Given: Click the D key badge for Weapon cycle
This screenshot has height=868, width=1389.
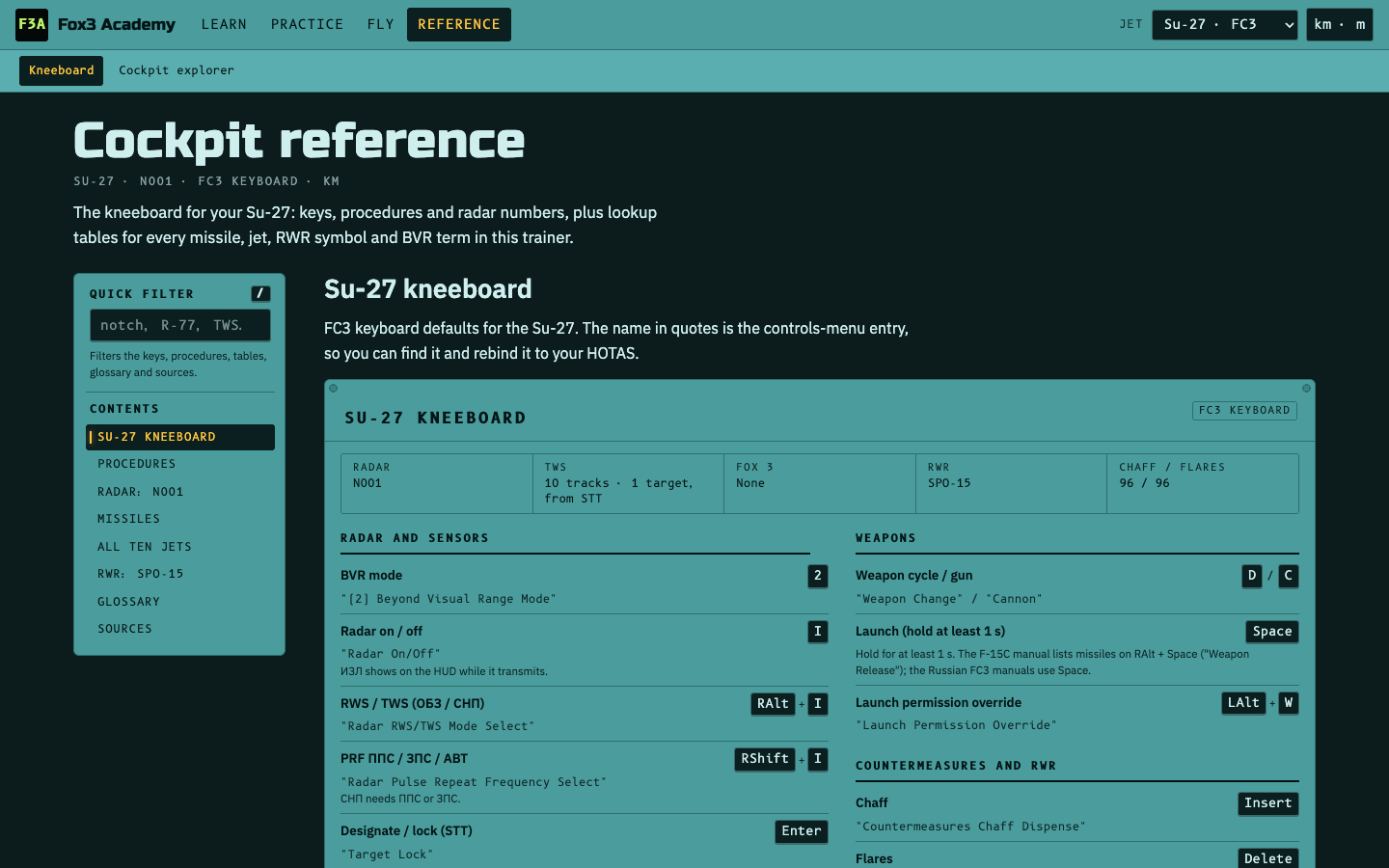Looking at the screenshot, I should pos(1252,576).
